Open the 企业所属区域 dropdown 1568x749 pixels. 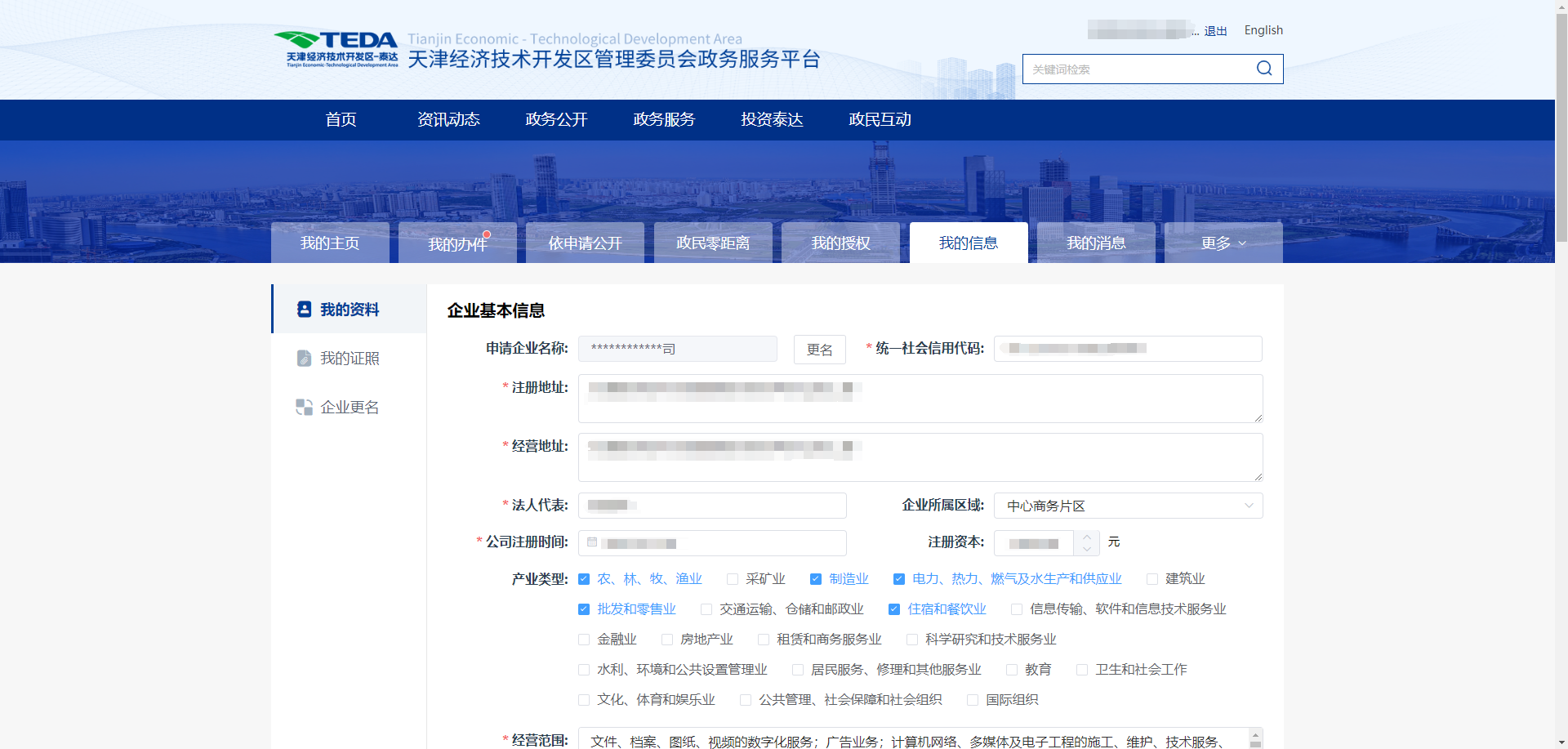[x=1128, y=506]
